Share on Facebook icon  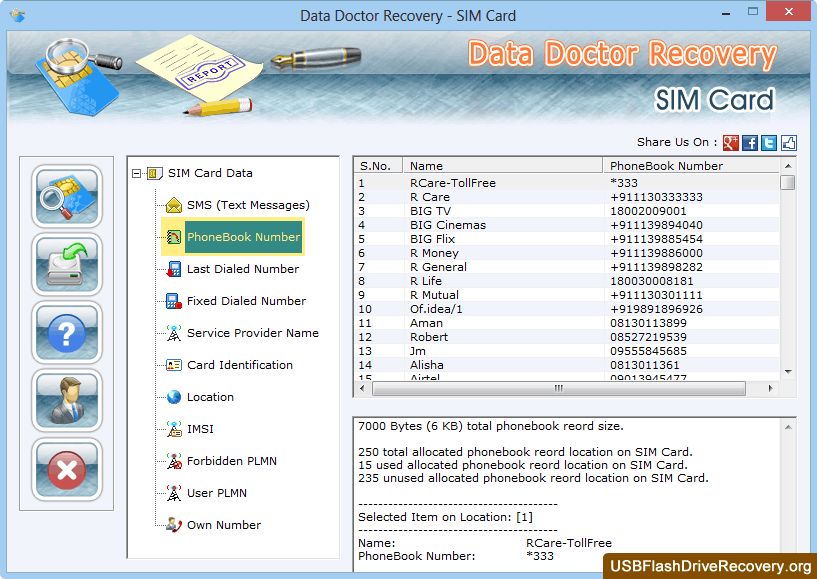750,143
